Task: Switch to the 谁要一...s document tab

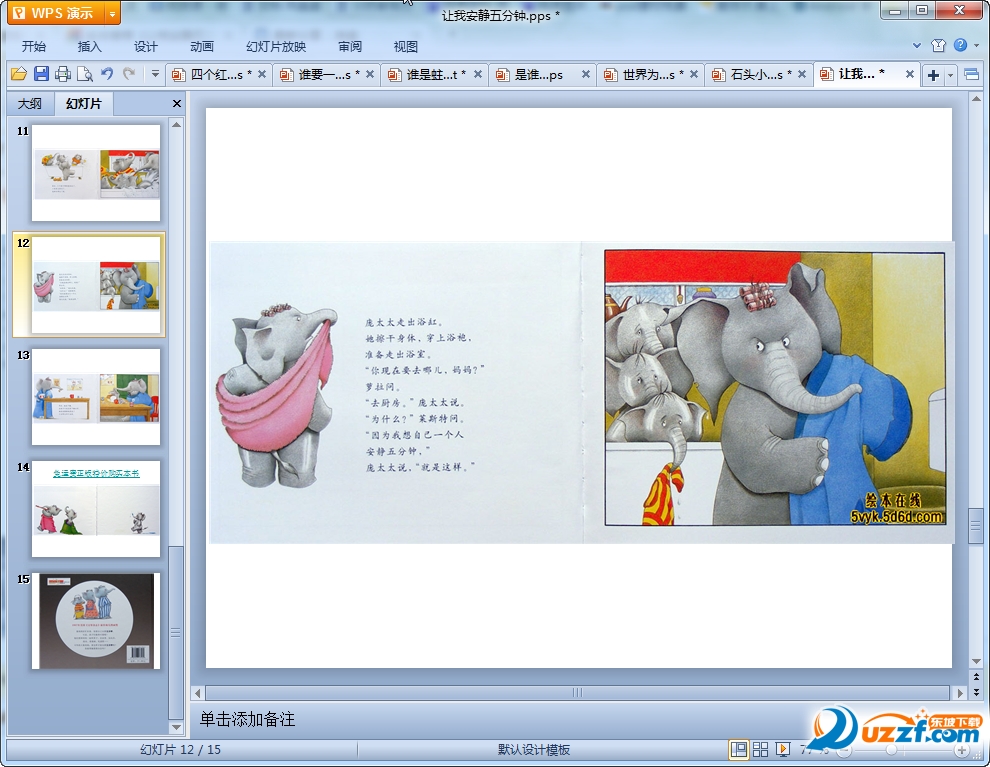Action: (319, 74)
